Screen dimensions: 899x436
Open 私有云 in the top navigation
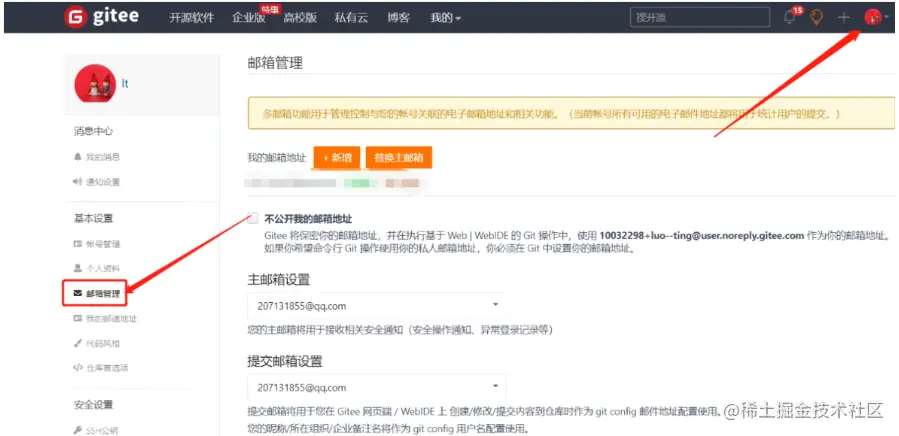[x=351, y=18]
